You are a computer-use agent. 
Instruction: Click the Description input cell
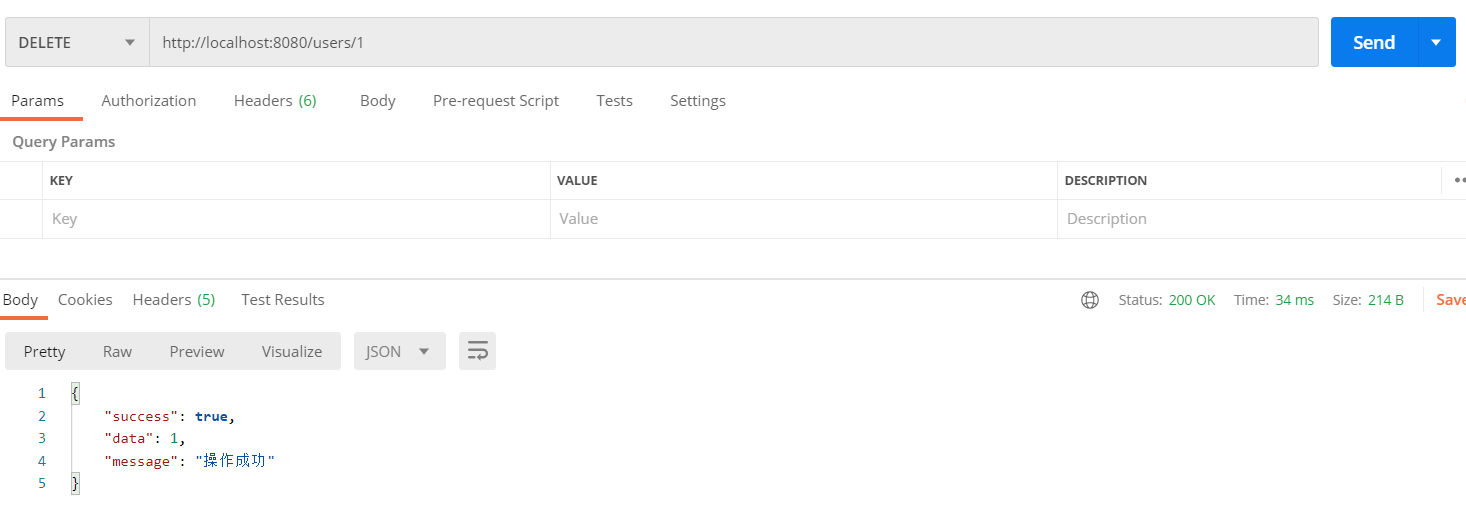coord(1262,219)
